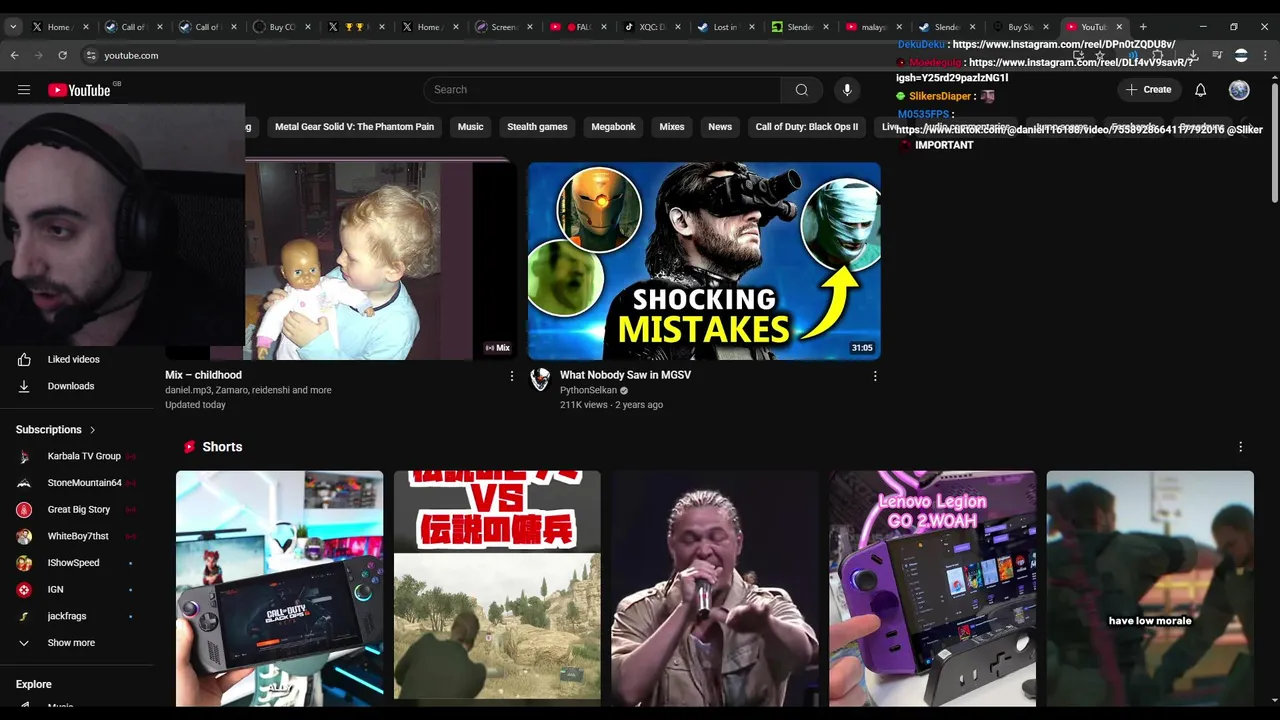Viewport: 1280px width, 720px height.
Task: Click the Karbala TV Group channel avatar
Action: (x=24, y=456)
